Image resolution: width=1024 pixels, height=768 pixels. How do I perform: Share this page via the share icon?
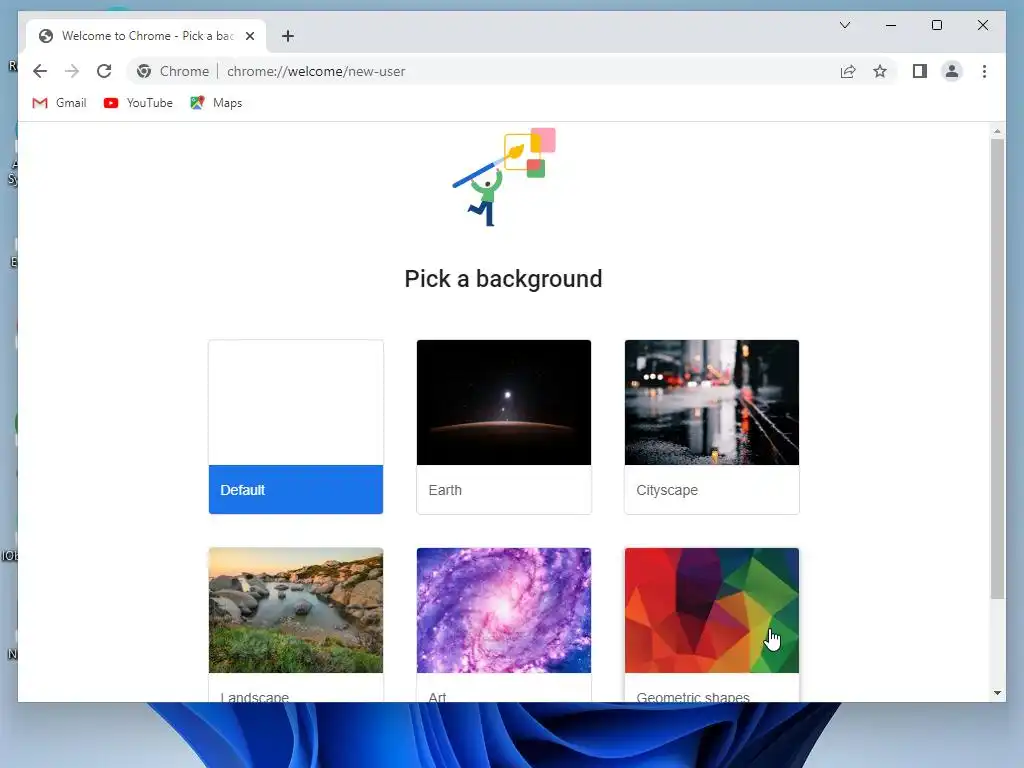click(848, 71)
